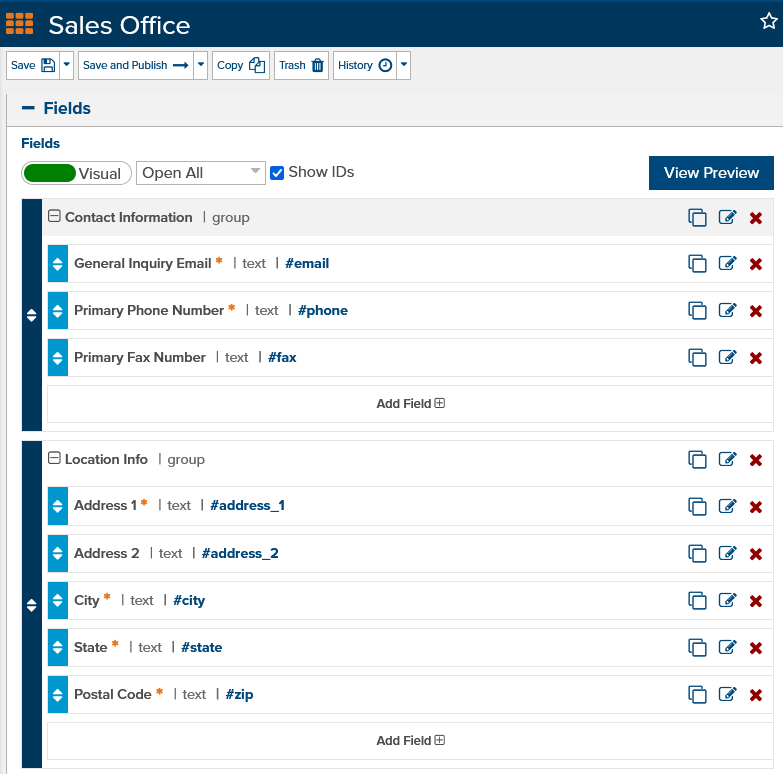
Task: Click the Primary Fax Number reorder handle
Action: tap(57, 358)
